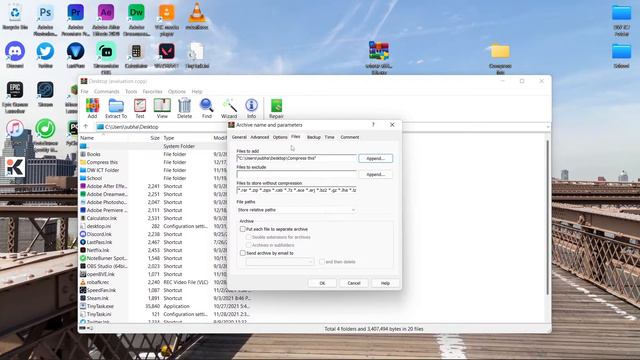Viewport: 640px width, 360px height.
Task: Switch to the Backup tab
Action: (x=313, y=137)
